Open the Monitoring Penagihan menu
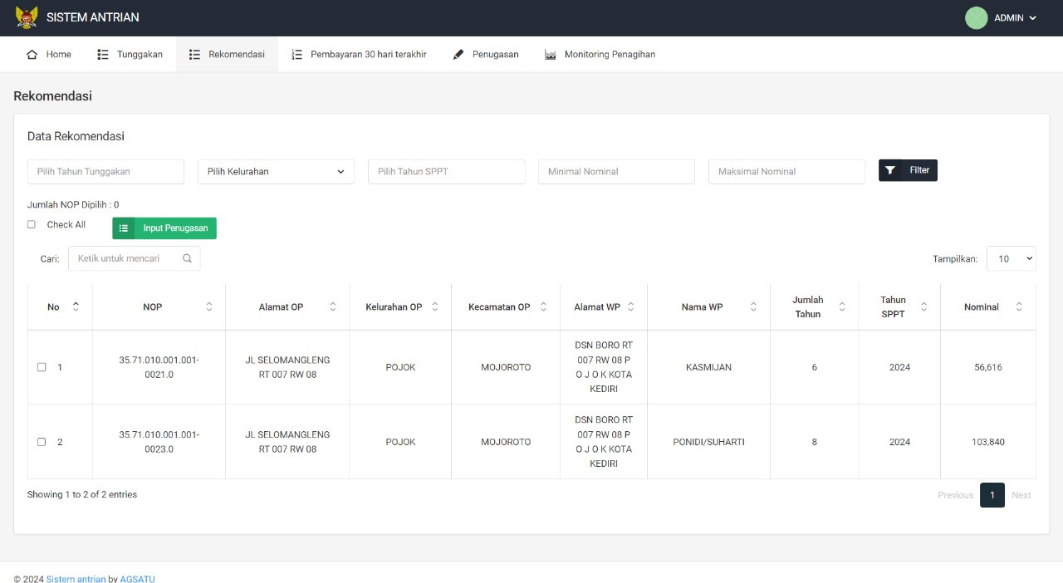This screenshot has height=583, width=1063. (600, 54)
